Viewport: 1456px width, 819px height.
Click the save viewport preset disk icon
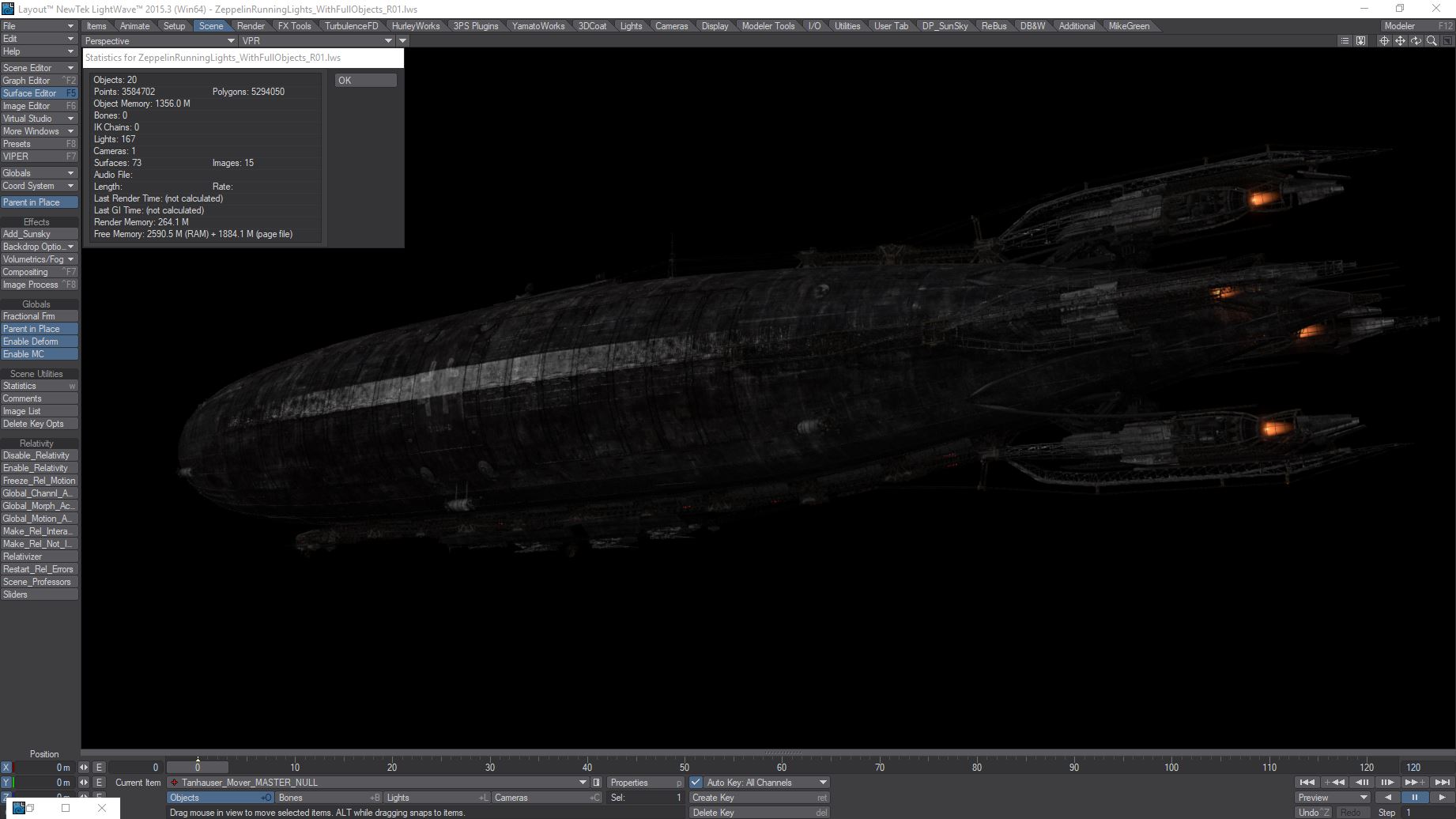(1360, 41)
